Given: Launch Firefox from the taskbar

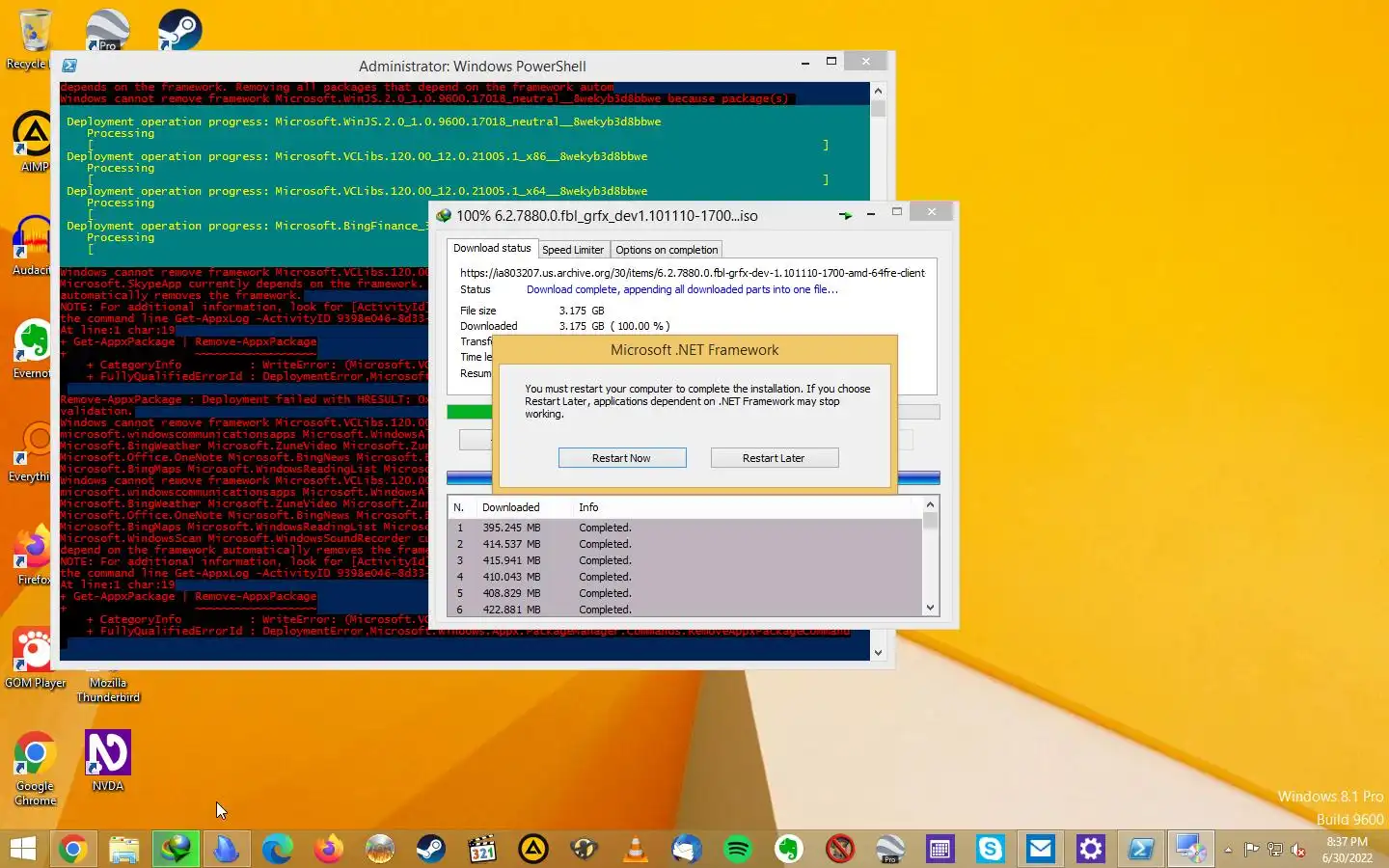Looking at the screenshot, I should tap(329, 849).
